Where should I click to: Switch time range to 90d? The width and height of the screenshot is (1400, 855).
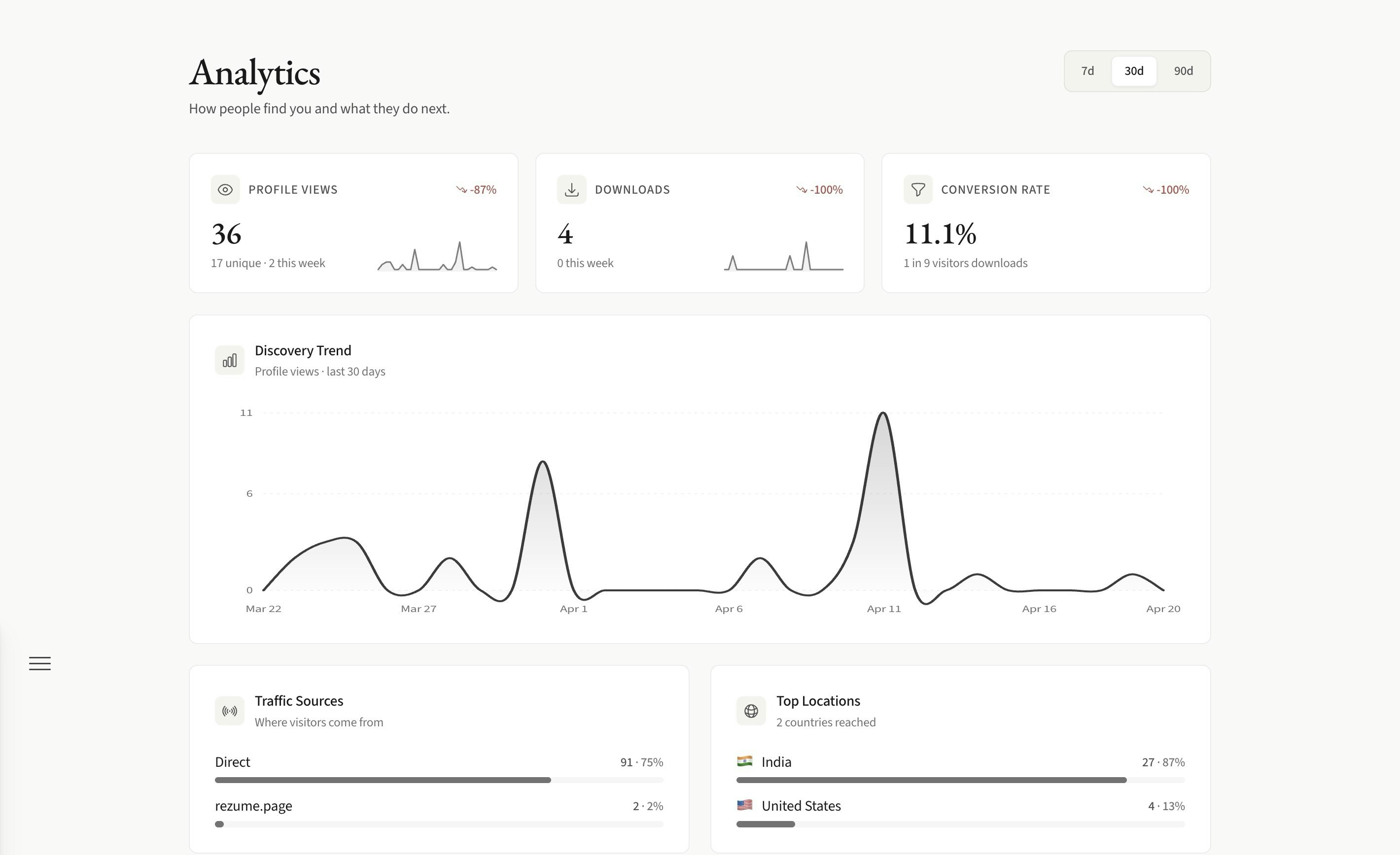click(x=1183, y=71)
